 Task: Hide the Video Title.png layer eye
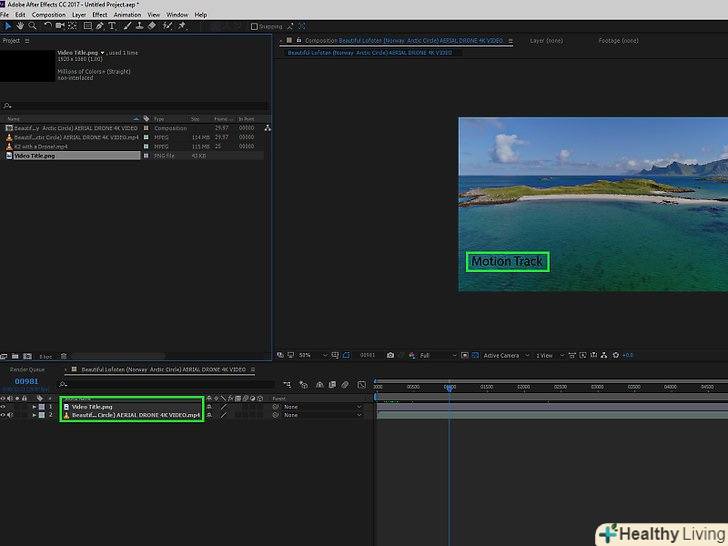3,407
